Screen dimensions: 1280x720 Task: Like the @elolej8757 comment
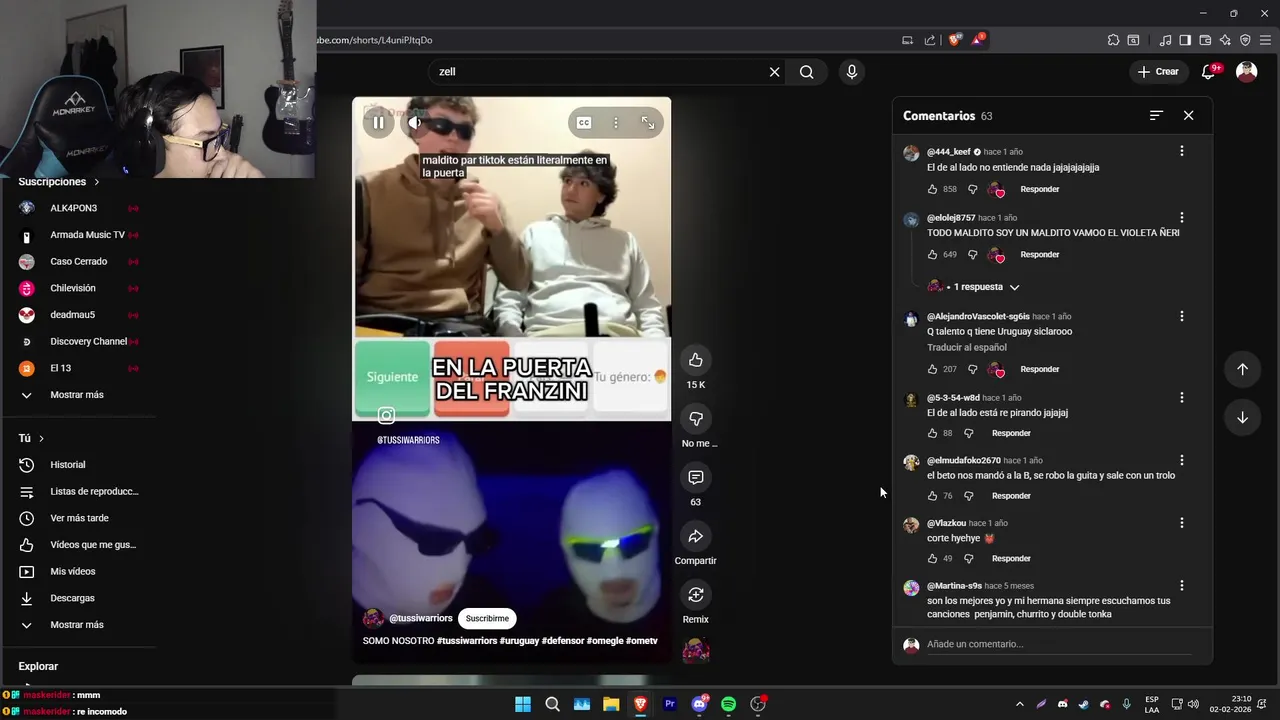tap(932, 255)
